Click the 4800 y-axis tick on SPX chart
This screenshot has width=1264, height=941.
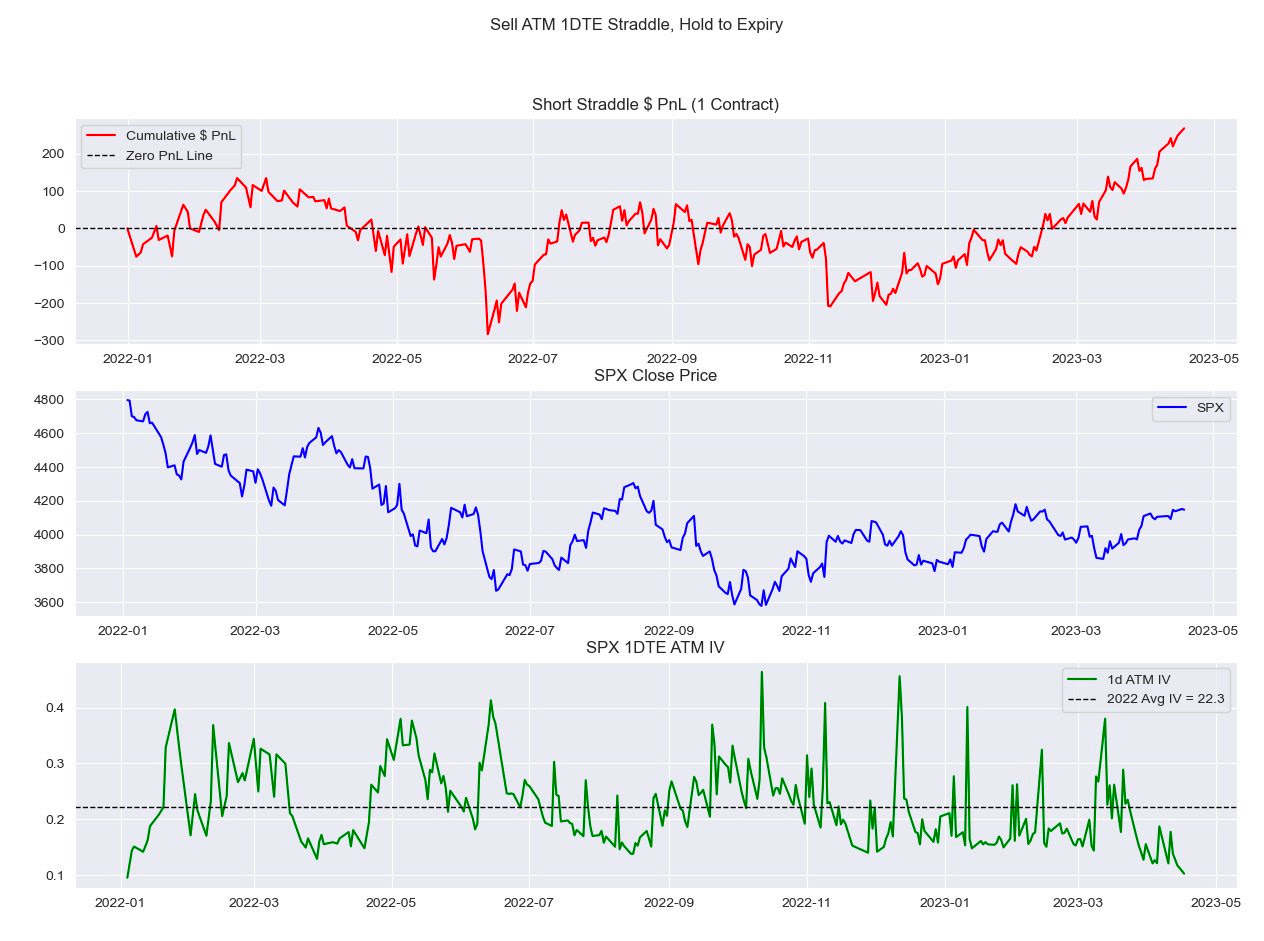click(x=50, y=400)
